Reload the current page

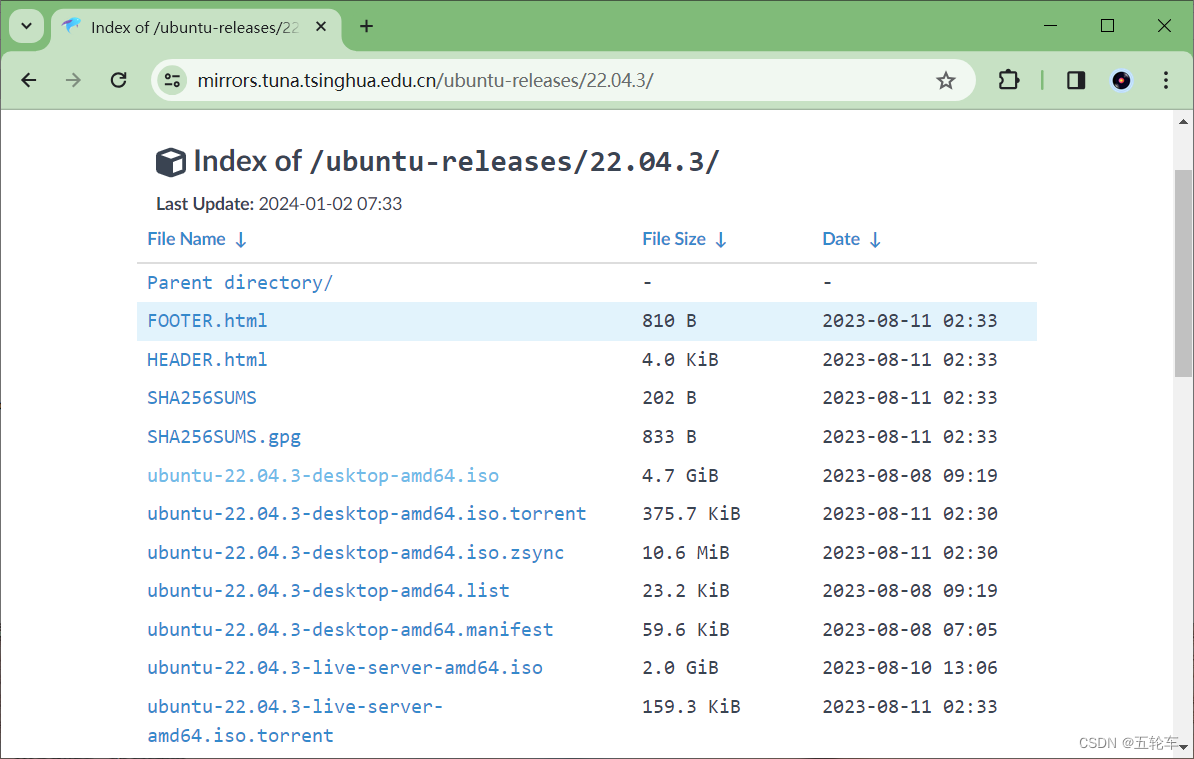119,80
